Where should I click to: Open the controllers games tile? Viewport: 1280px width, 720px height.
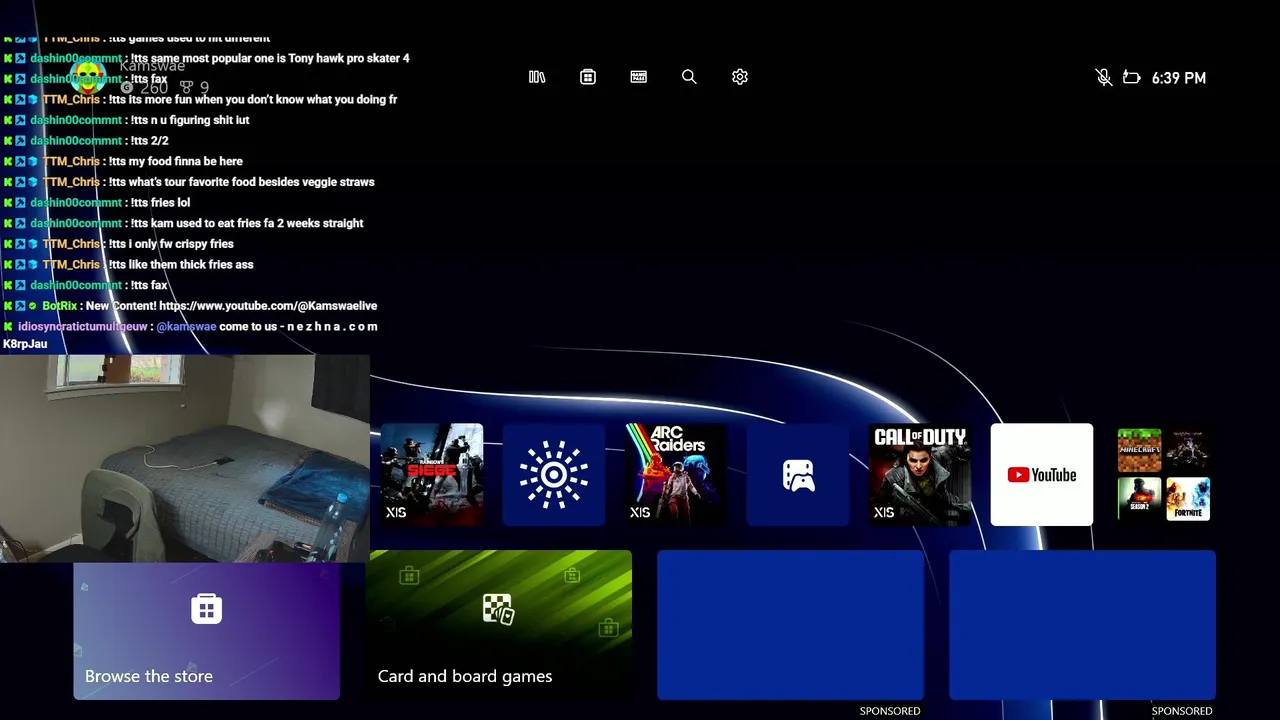pyautogui.click(x=798, y=474)
